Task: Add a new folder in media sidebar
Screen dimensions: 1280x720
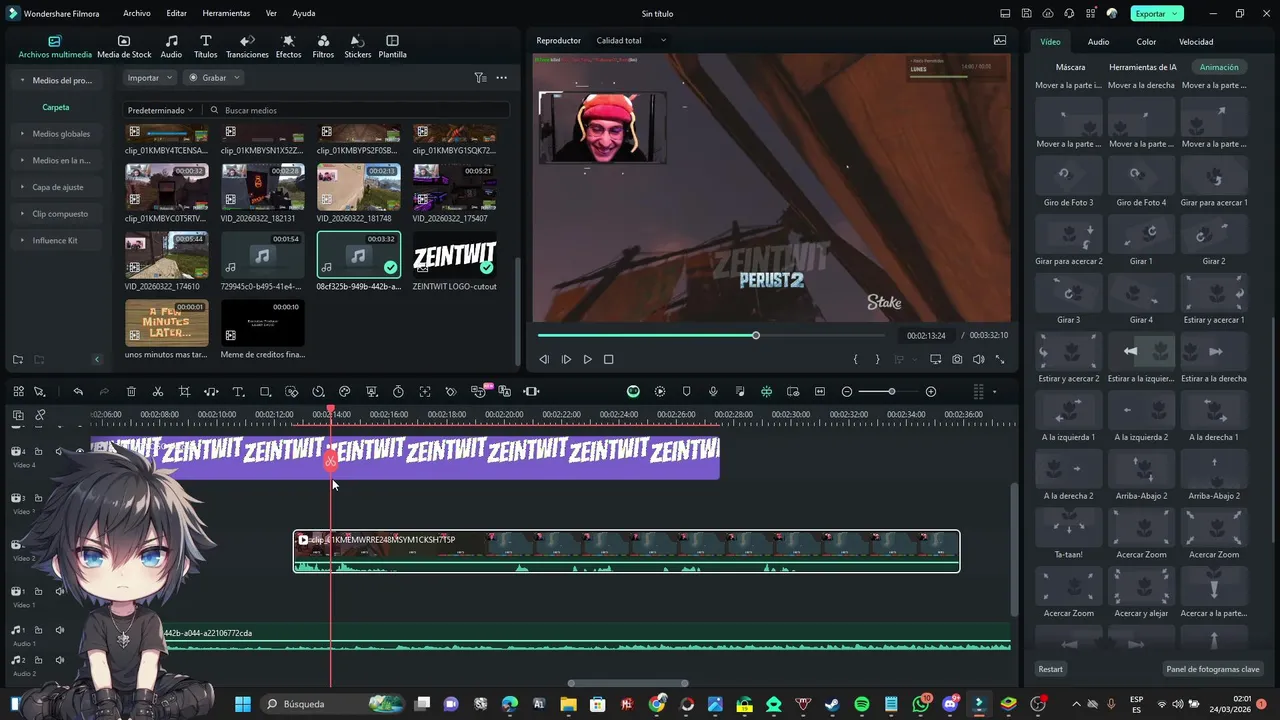Action: [x=18, y=359]
